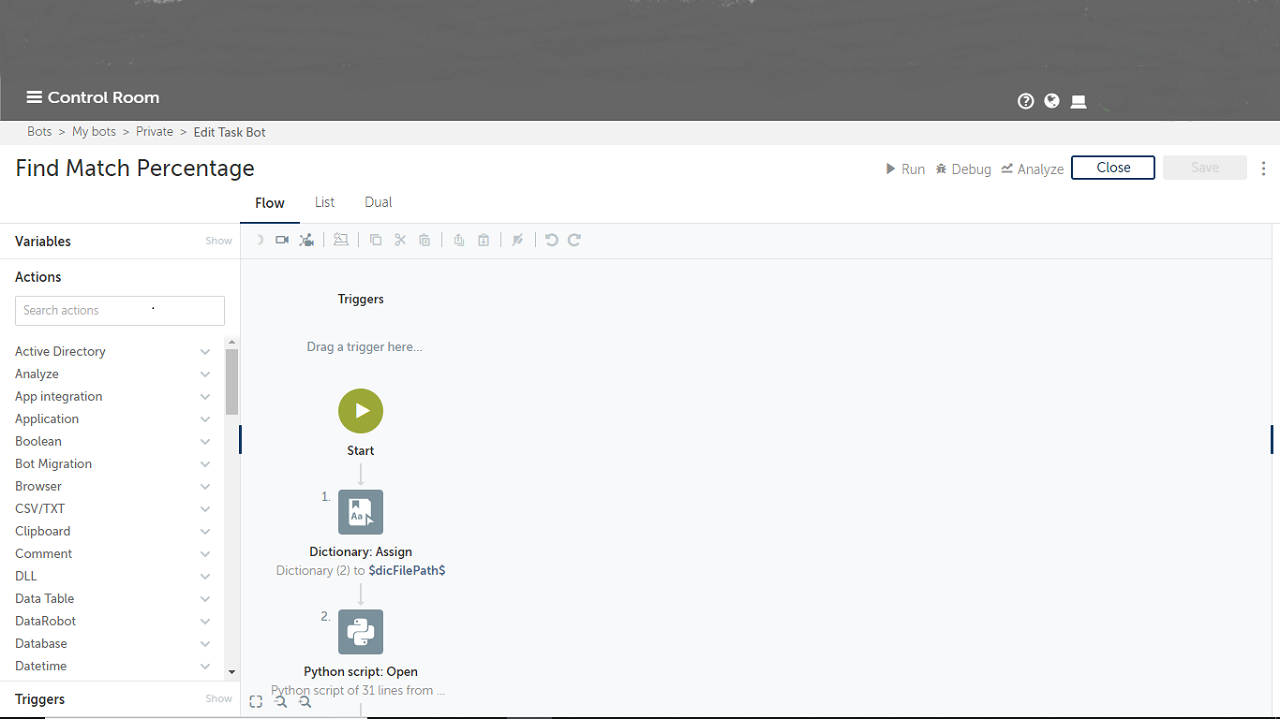Image resolution: width=1280 pixels, height=720 pixels.
Task: Click the fit-to-screen canvas icon
Action: click(256, 702)
